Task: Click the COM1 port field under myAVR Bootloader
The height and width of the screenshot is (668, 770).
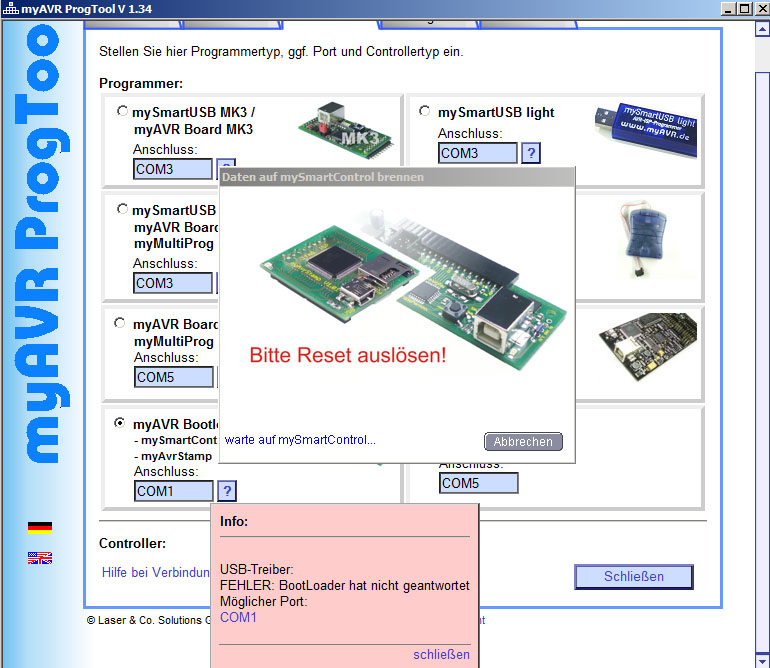Action: (x=174, y=491)
